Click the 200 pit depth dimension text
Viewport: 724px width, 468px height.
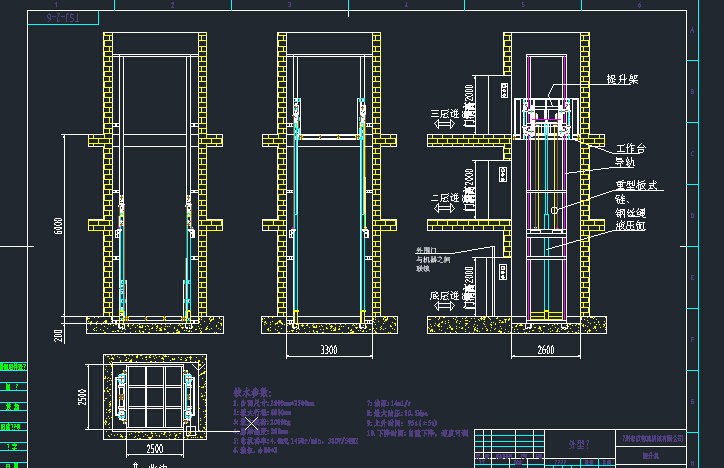(59, 336)
